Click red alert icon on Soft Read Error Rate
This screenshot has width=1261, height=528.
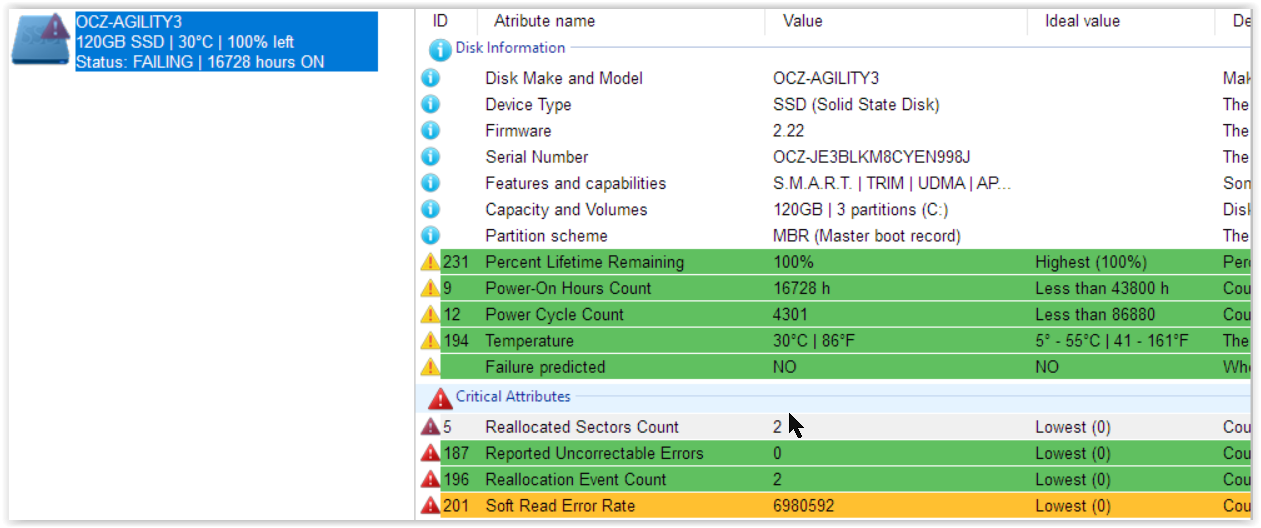(x=430, y=506)
